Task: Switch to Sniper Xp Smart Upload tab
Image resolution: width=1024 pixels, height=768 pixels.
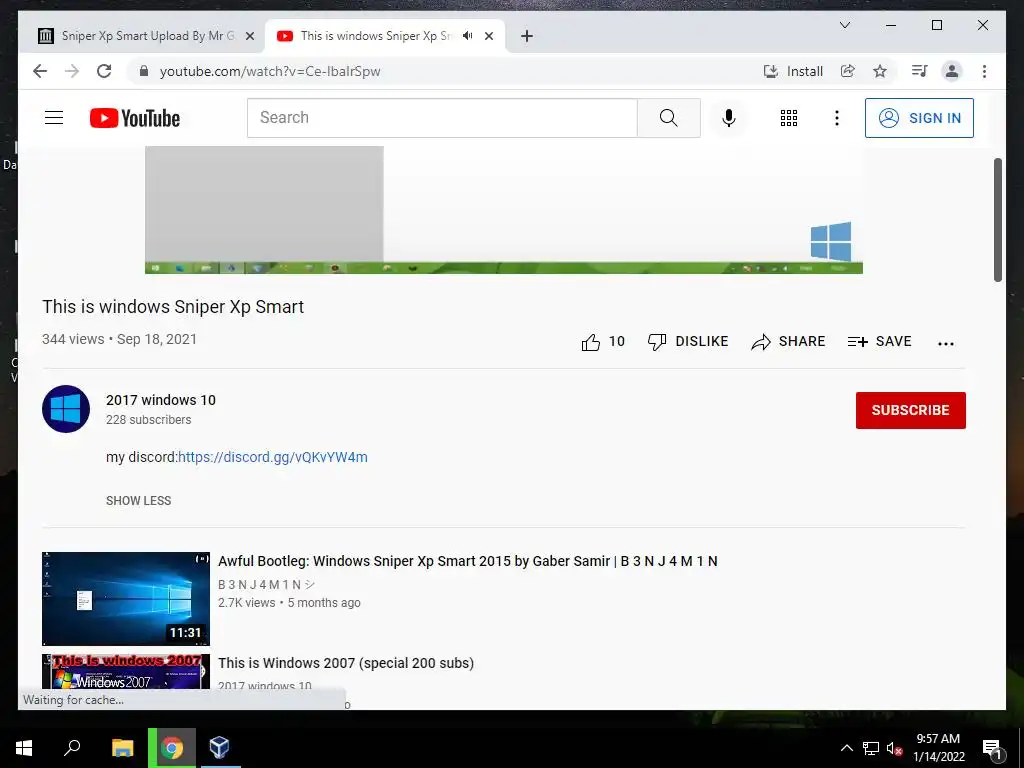Action: [x=144, y=36]
